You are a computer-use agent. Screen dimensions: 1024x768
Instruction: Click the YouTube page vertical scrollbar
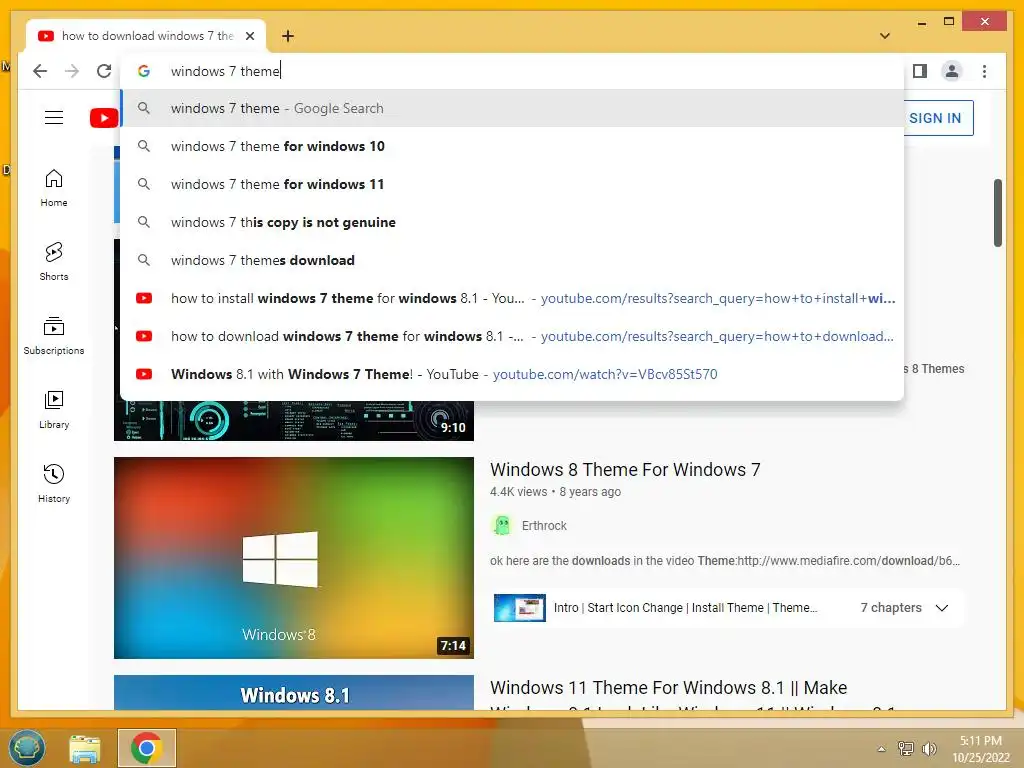997,213
